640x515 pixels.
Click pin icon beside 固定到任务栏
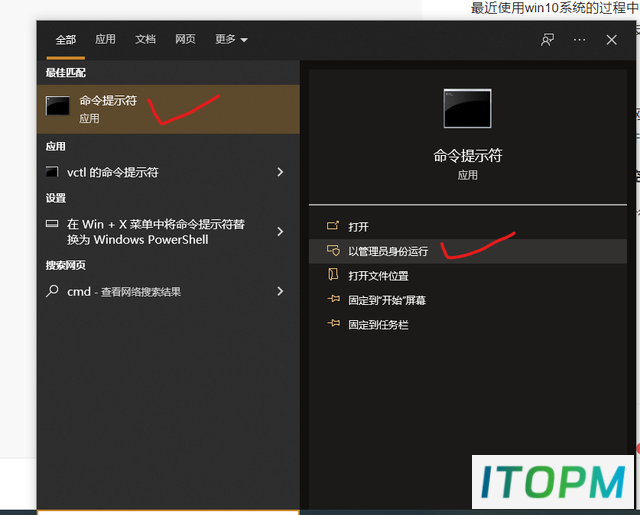tap(333, 324)
